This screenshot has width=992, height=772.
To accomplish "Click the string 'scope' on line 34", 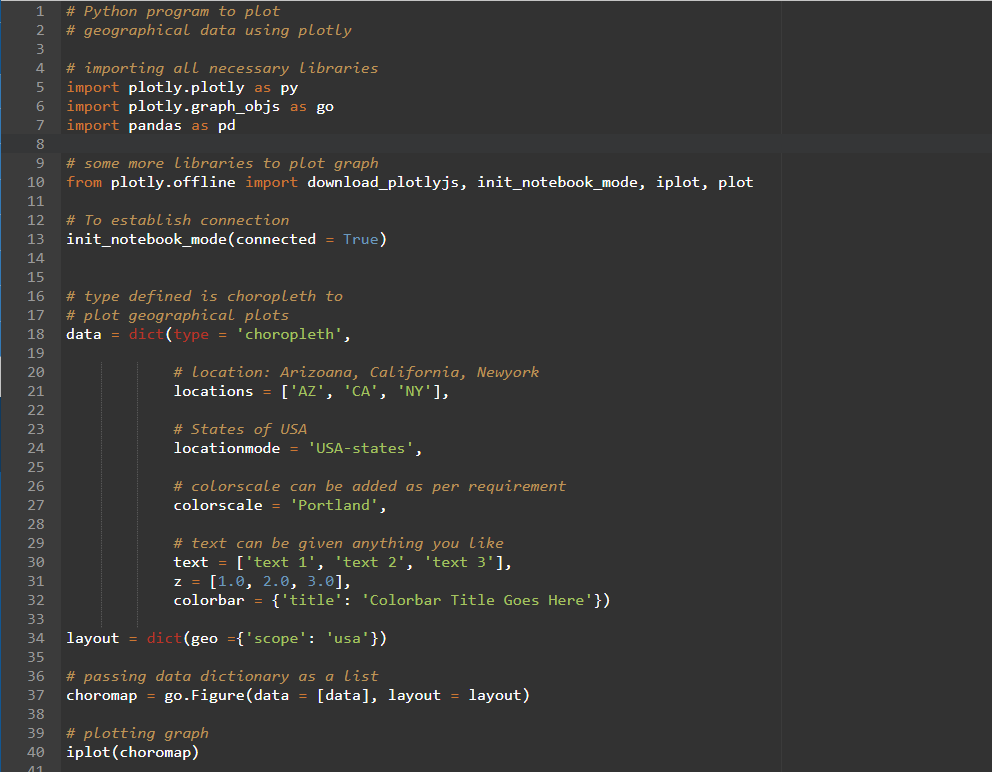I will pos(276,638).
